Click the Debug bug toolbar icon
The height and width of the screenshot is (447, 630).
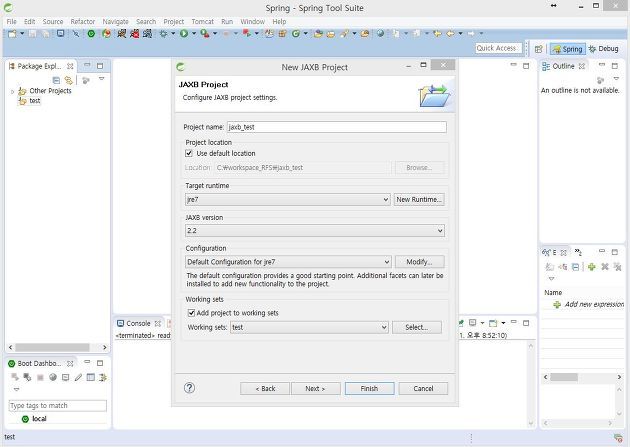[x=163, y=34]
